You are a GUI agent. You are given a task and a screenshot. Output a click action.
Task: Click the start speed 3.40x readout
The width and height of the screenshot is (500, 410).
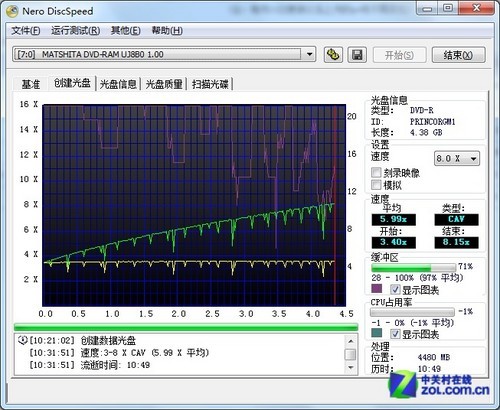[394, 242]
